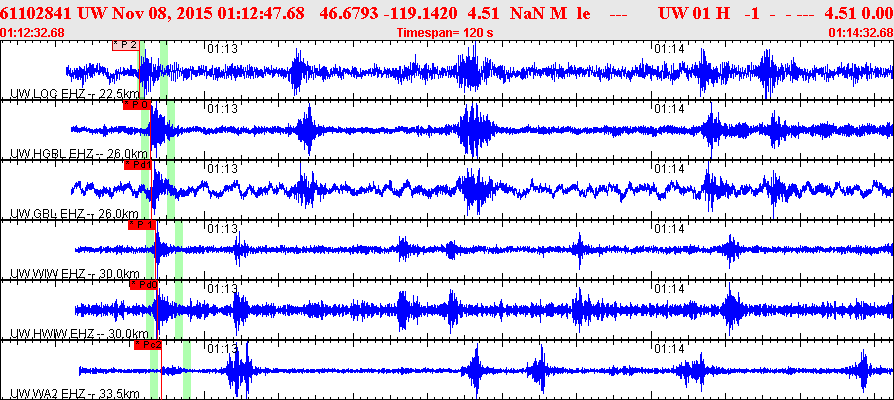Select the P 2 pick flag on LOC trace
This screenshot has width=894, height=400.
click(x=125, y=46)
